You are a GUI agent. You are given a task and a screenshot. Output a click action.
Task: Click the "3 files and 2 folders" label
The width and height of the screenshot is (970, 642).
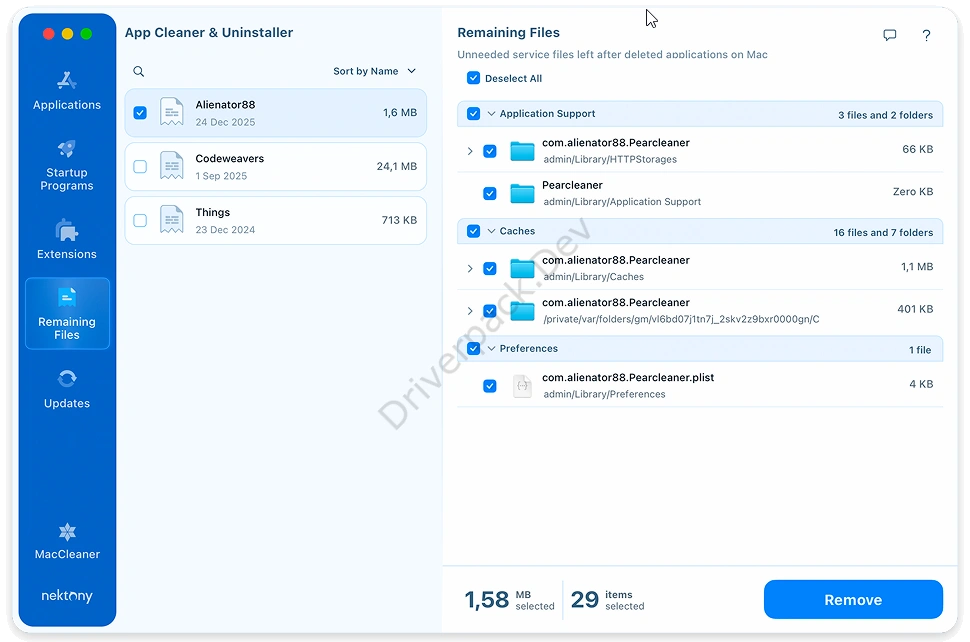pos(885,115)
